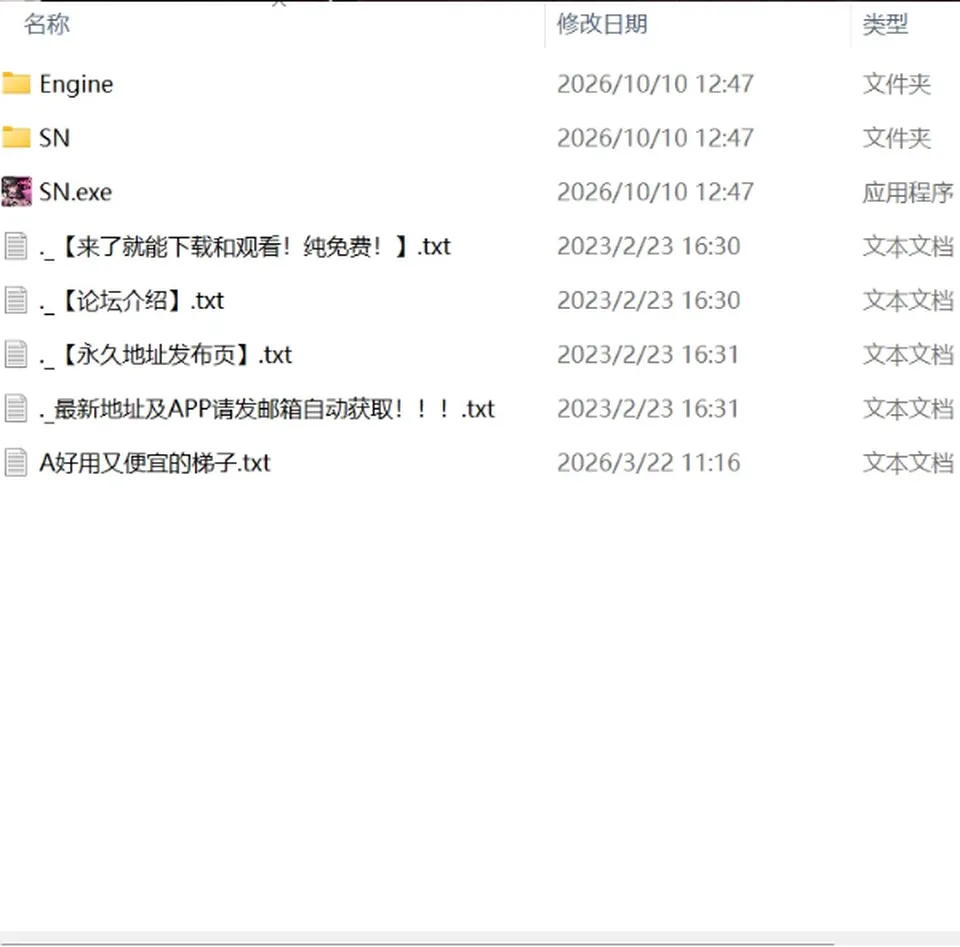Sort by the 类型 column header
Screen dimensions: 960x947
click(885, 24)
